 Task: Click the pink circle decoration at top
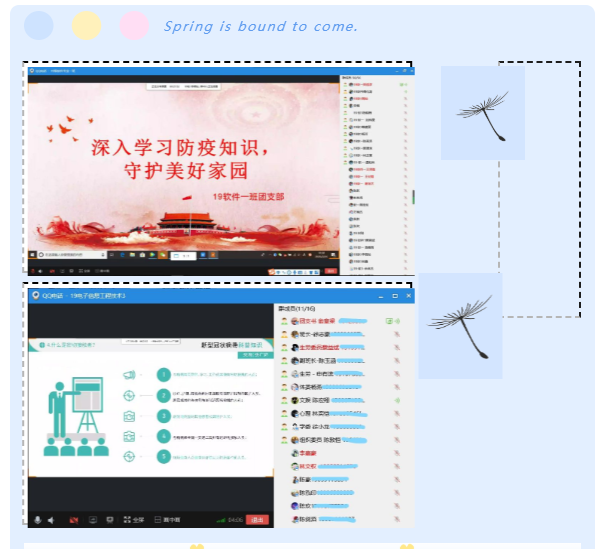[134, 26]
